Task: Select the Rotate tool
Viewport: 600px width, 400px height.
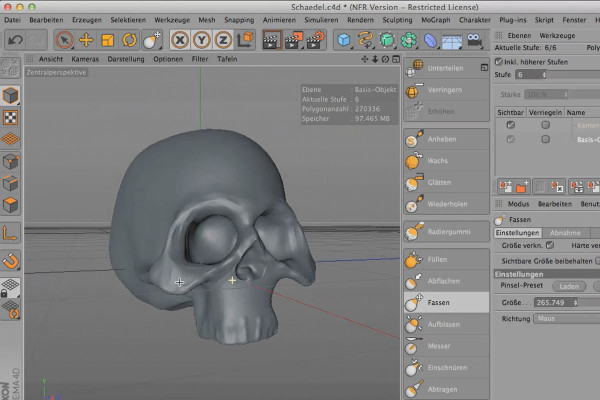Action: (129, 40)
